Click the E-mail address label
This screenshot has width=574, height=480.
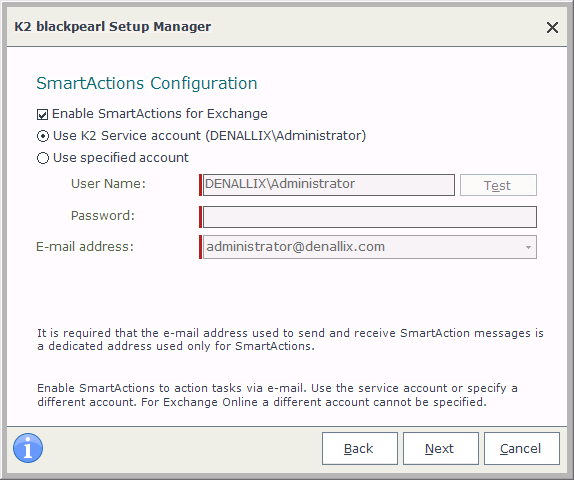(x=85, y=246)
